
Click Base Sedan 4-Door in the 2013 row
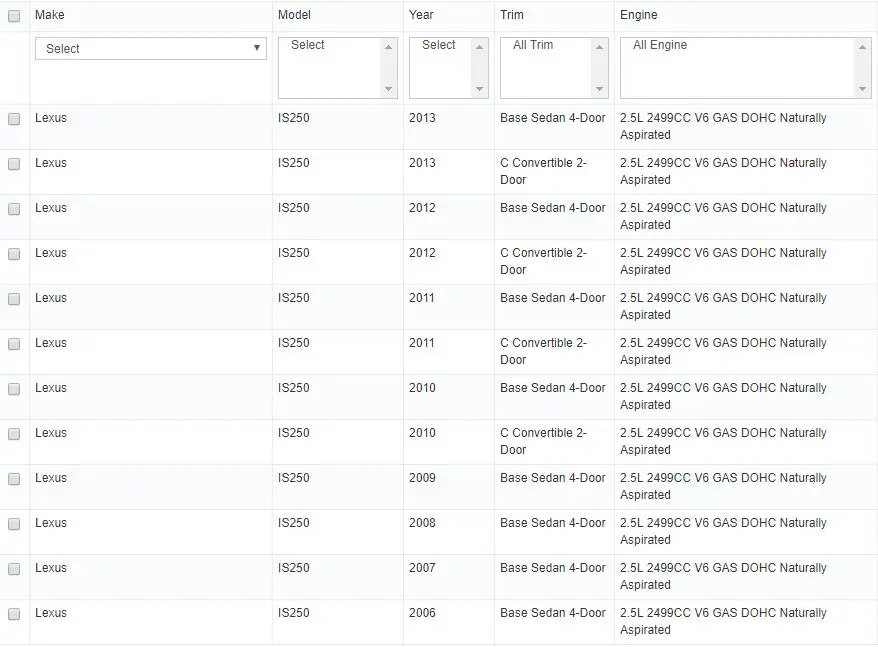(x=553, y=118)
